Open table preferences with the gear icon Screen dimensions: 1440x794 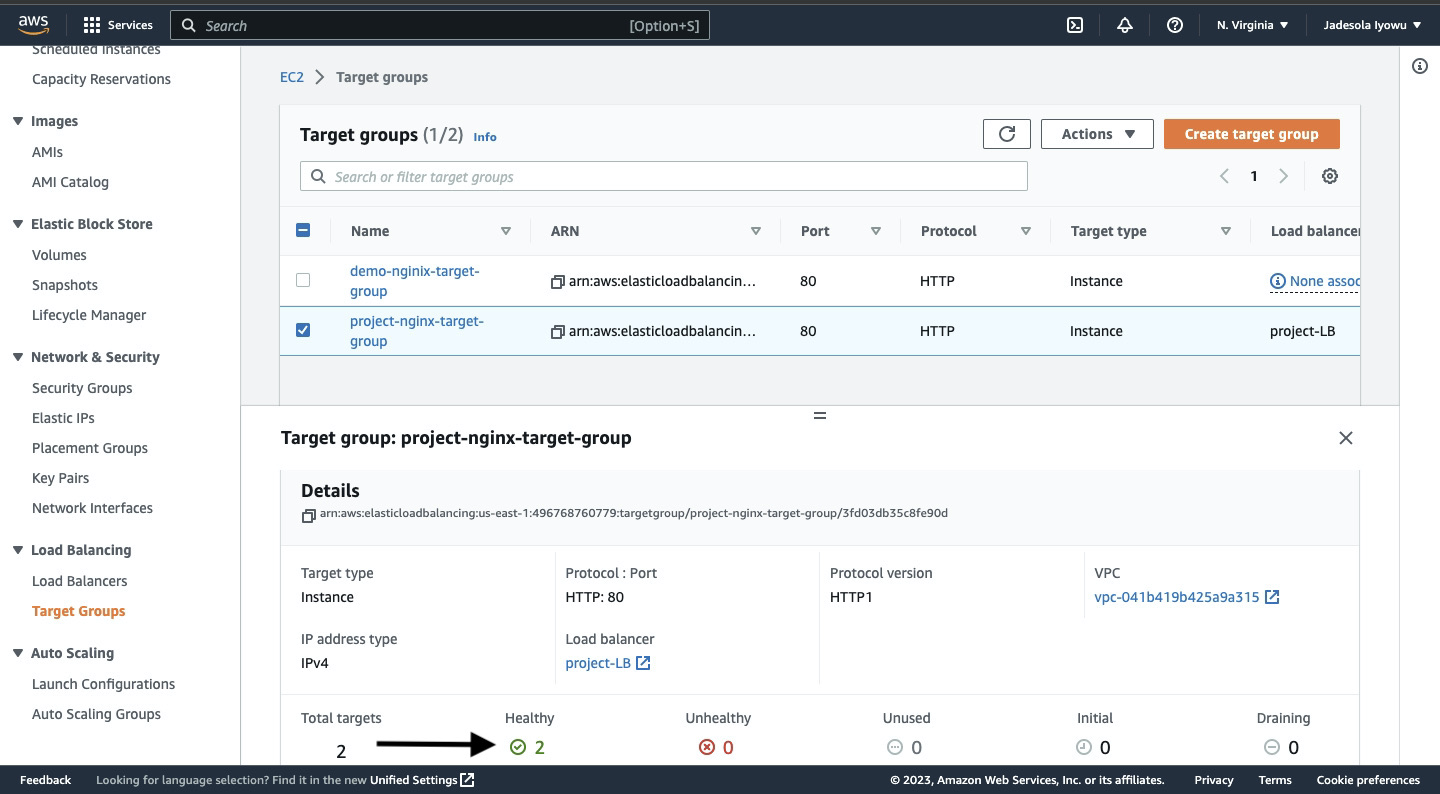click(x=1330, y=175)
